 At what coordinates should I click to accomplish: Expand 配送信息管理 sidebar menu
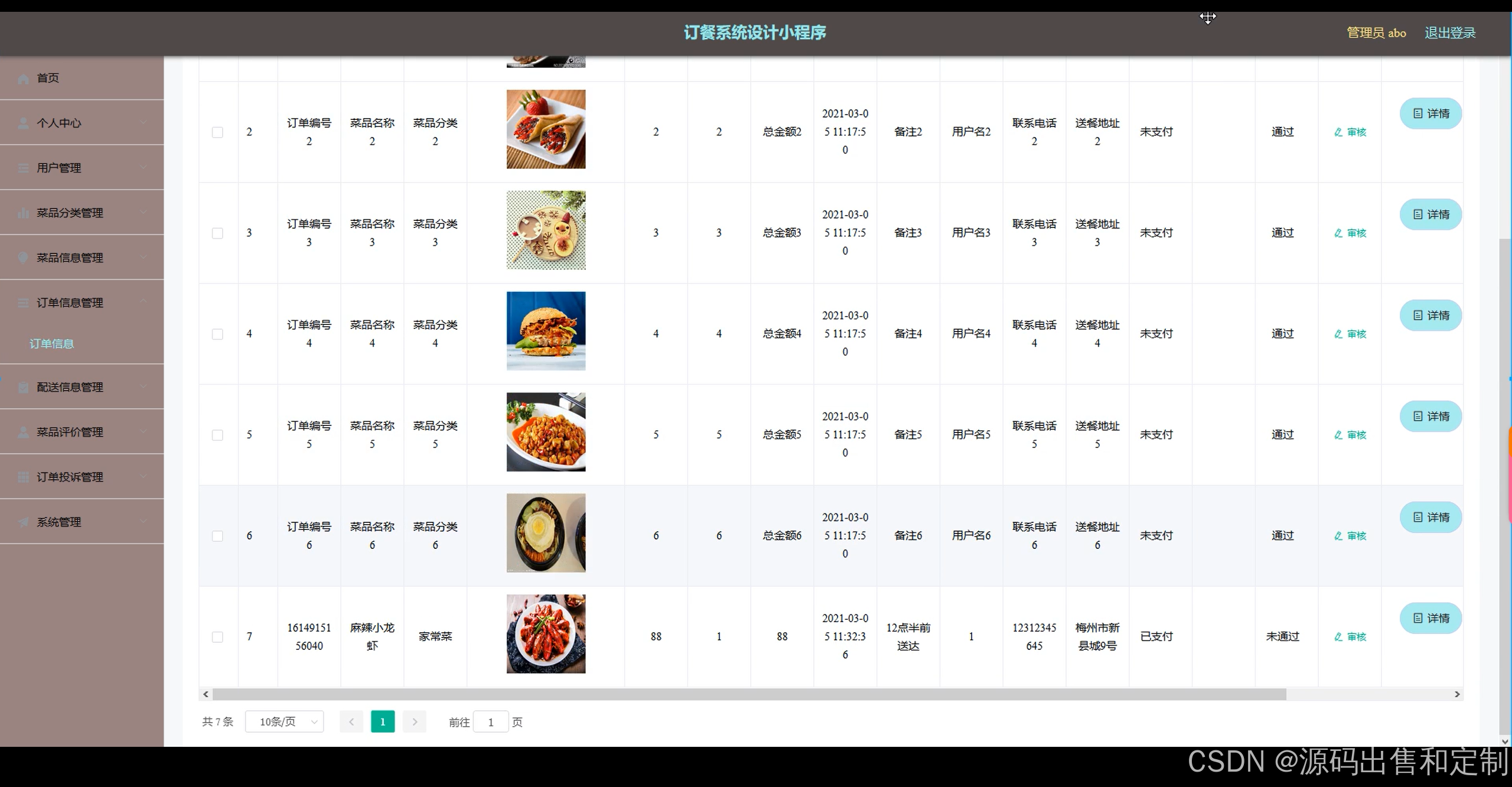pyautogui.click(x=82, y=387)
